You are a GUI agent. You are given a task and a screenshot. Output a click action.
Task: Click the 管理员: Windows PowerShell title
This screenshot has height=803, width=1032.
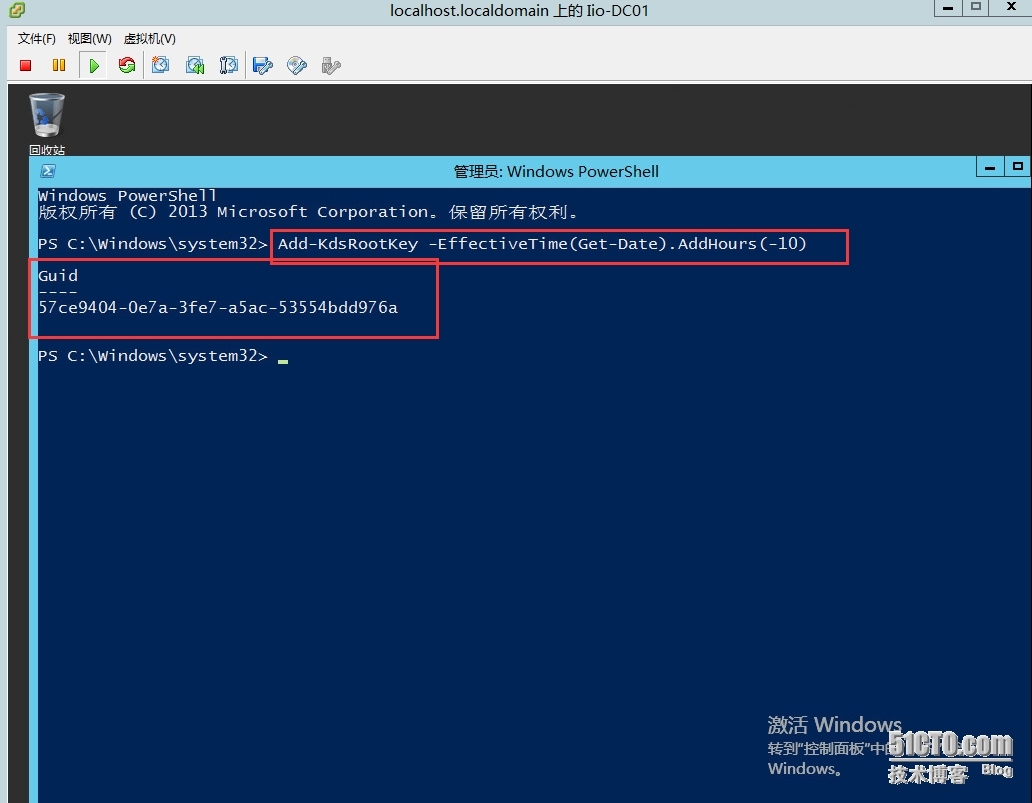tap(556, 172)
